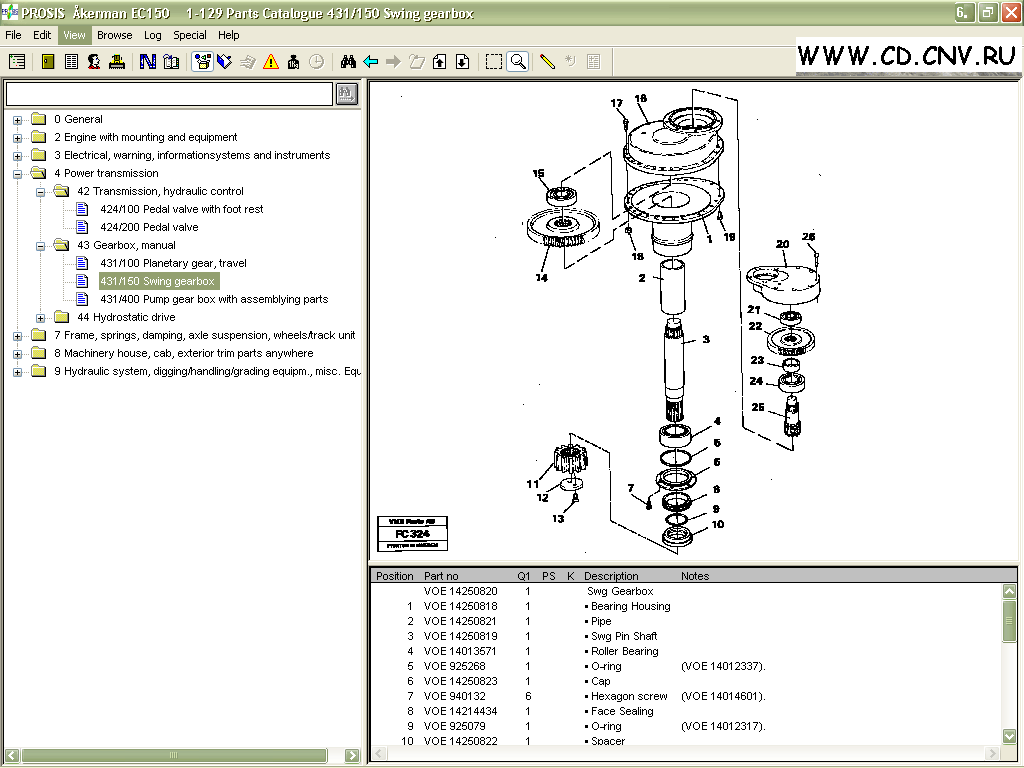
Task: Click the 'Description' column header
Action: pos(611,576)
